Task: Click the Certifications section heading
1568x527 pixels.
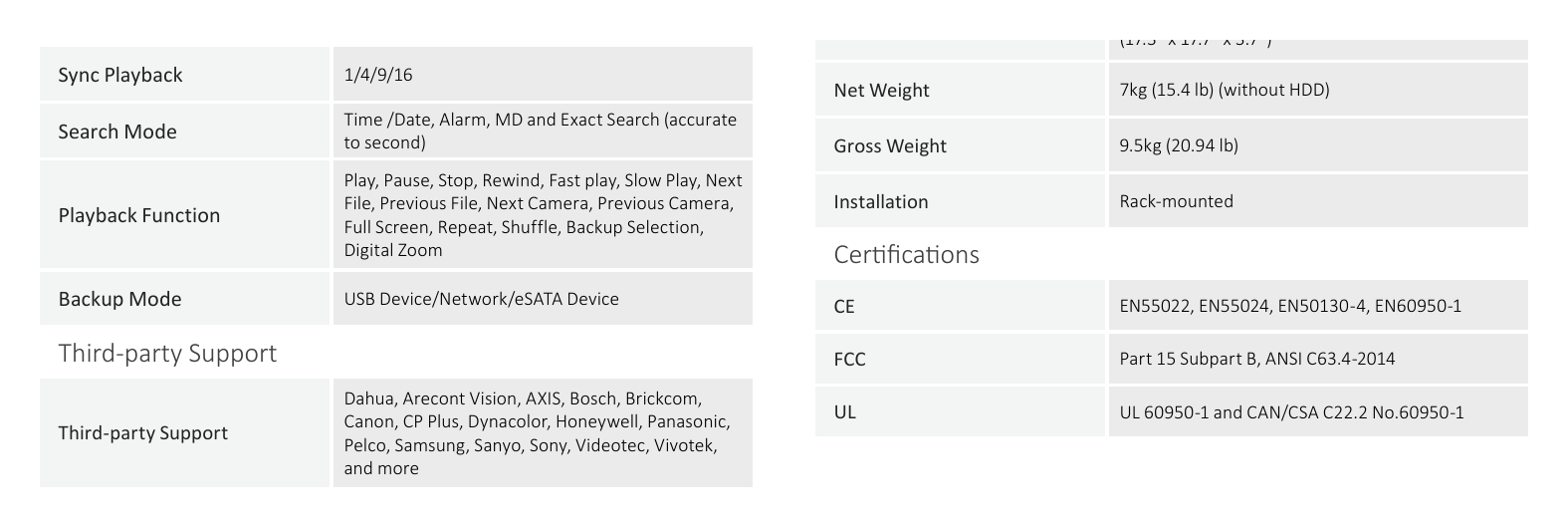Action: [x=907, y=255]
